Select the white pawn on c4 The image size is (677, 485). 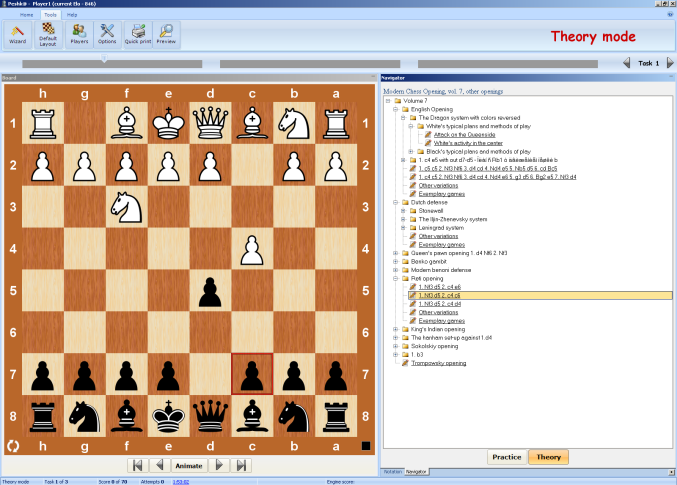pyautogui.click(x=252, y=249)
